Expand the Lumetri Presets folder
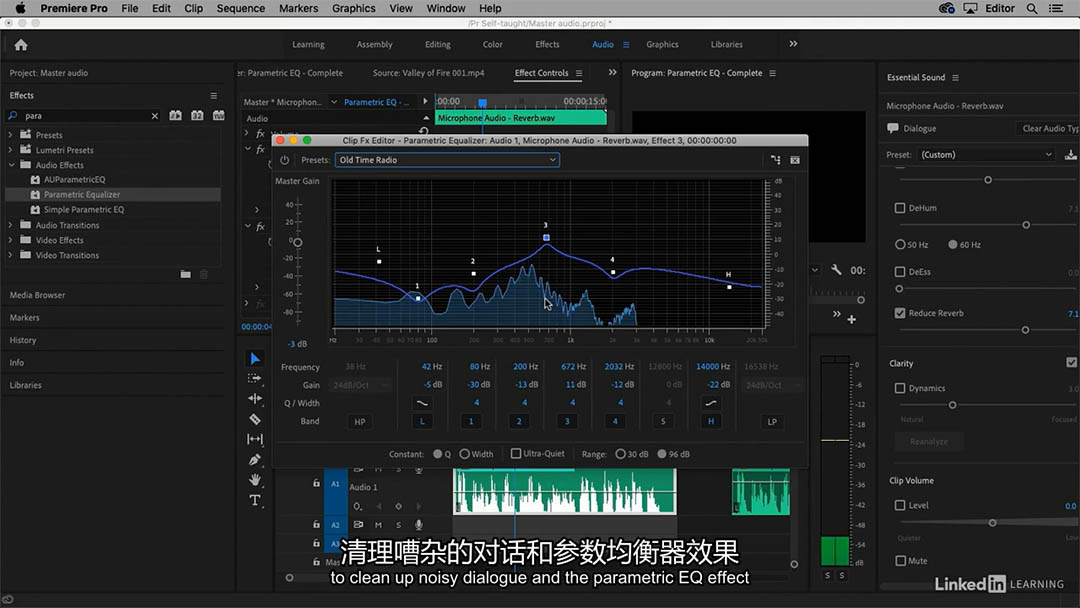Screen dimensions: 1080x608 10,150
